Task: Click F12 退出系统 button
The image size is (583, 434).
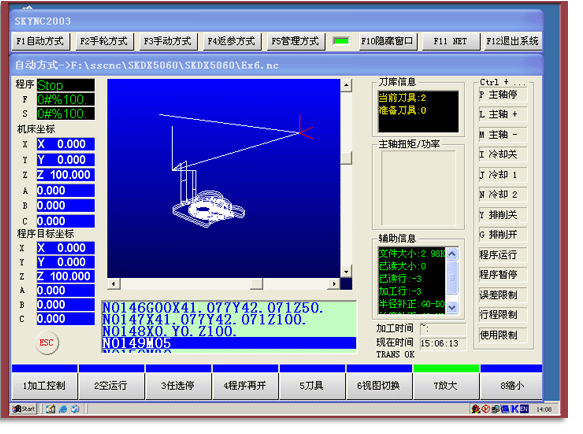Action: (512, 41)
